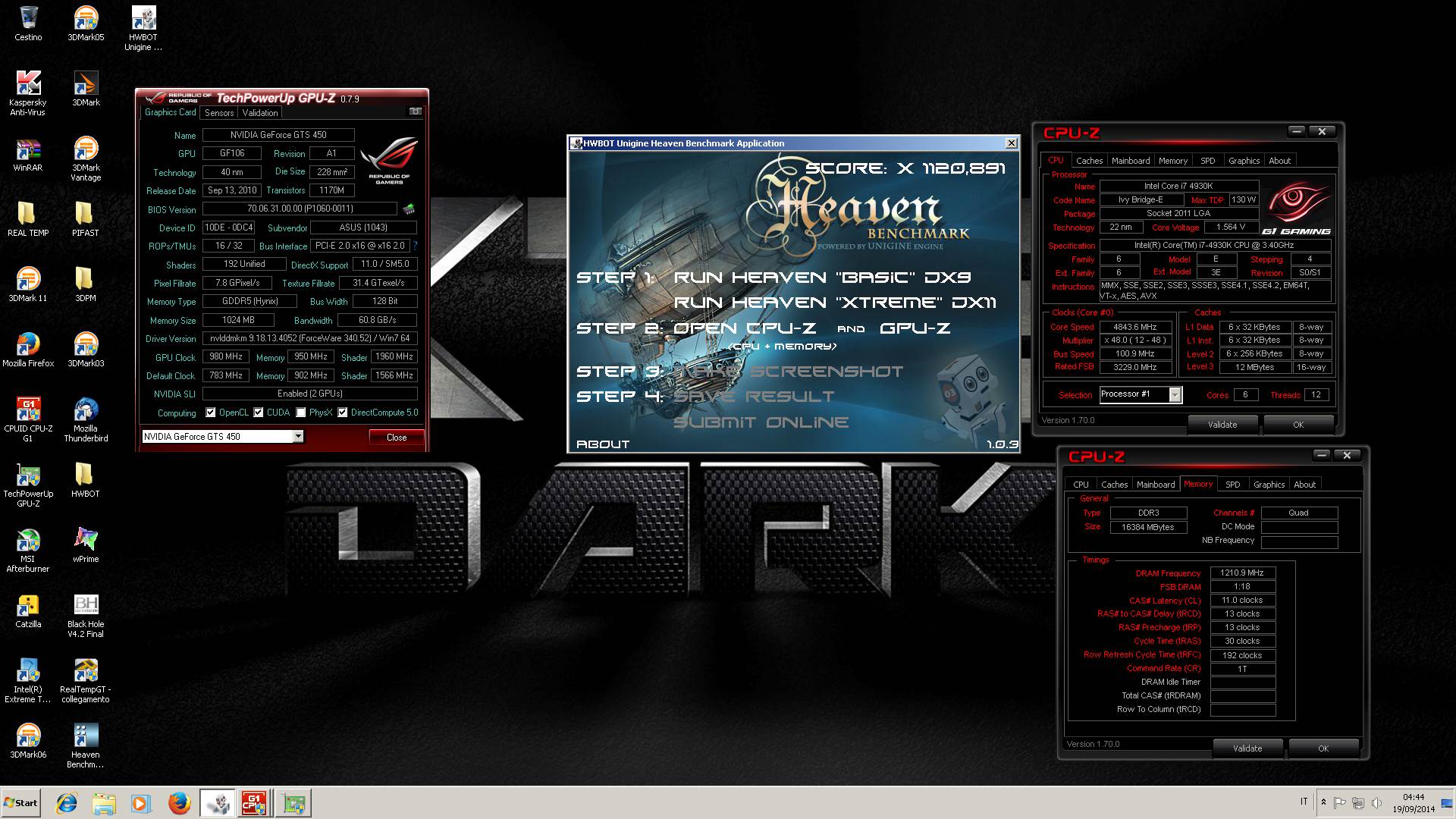Screen dimensions: 1456x819
Task: Click the GPU-Z link in Step 2
Action: point(915,328)
